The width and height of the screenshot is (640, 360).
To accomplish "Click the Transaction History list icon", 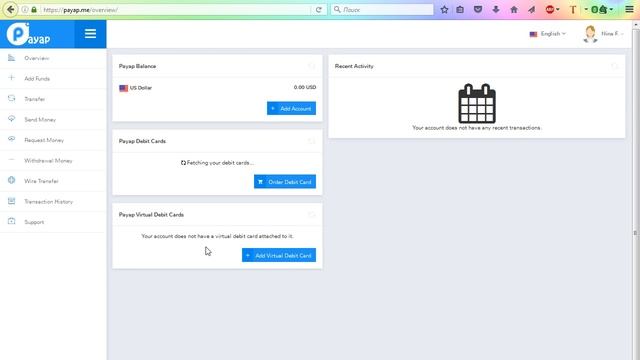I will tap(11, 201).
